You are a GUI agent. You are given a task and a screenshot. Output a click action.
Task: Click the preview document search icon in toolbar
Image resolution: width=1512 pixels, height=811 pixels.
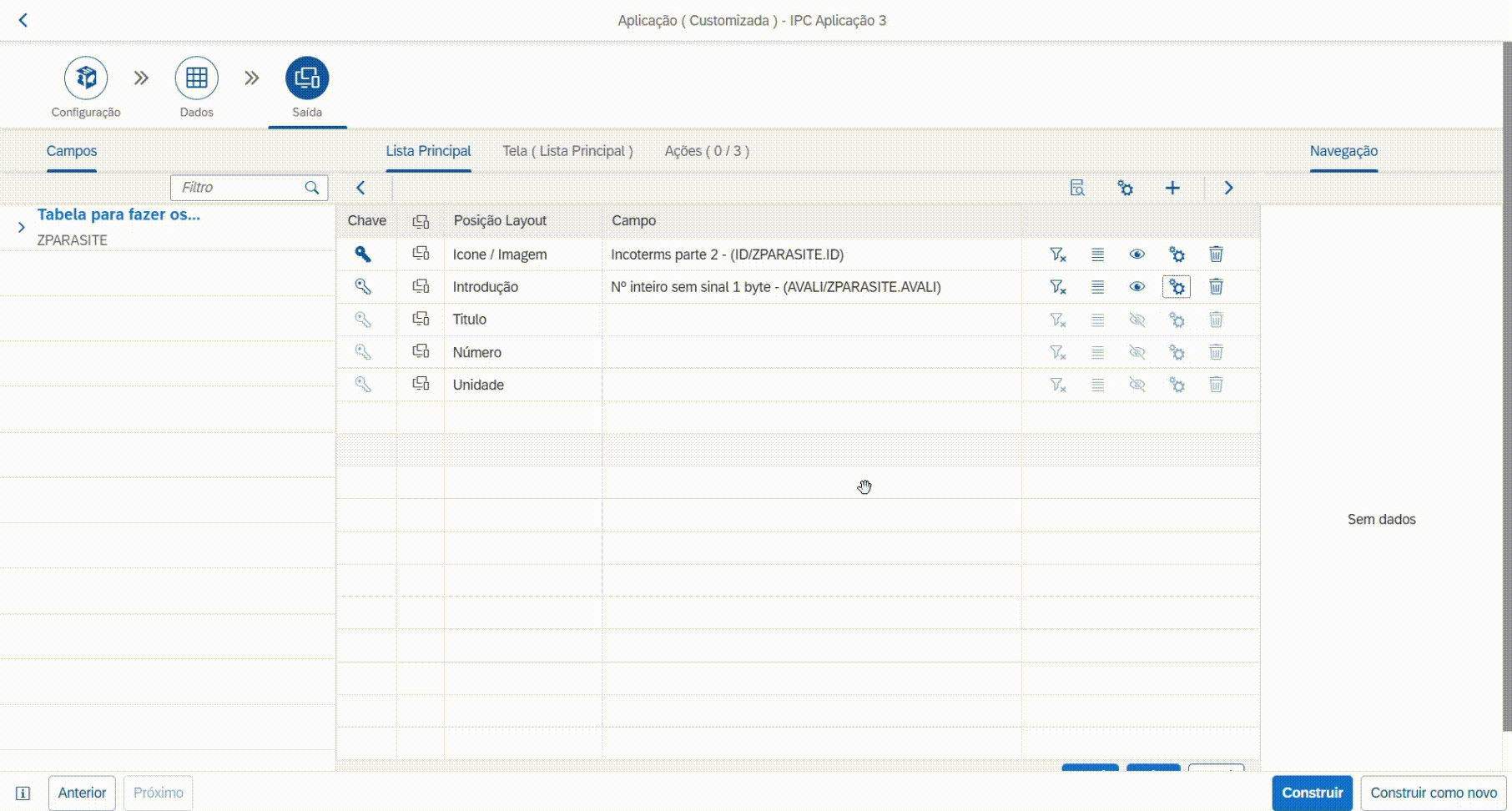(x=1077, y=189)
